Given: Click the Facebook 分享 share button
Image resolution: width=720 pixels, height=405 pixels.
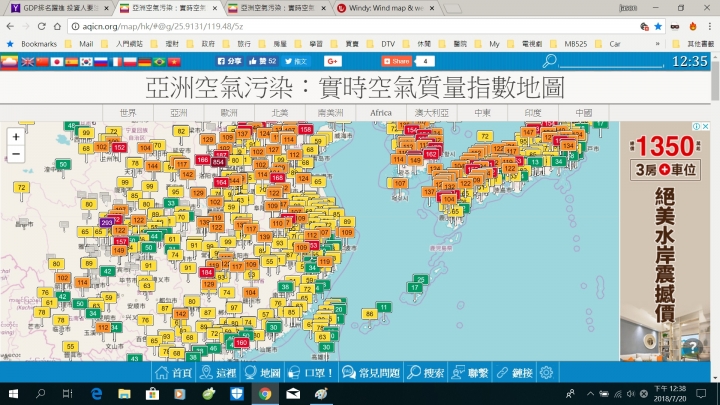Looking at the screenshot, I should [230, 62].
